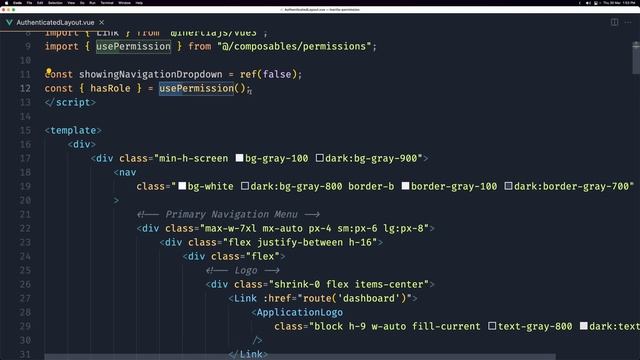Click the text-gray-800 color swatch
Image resolution: width=640 pixels, height=360 pixels.
[x=492, y=326]
